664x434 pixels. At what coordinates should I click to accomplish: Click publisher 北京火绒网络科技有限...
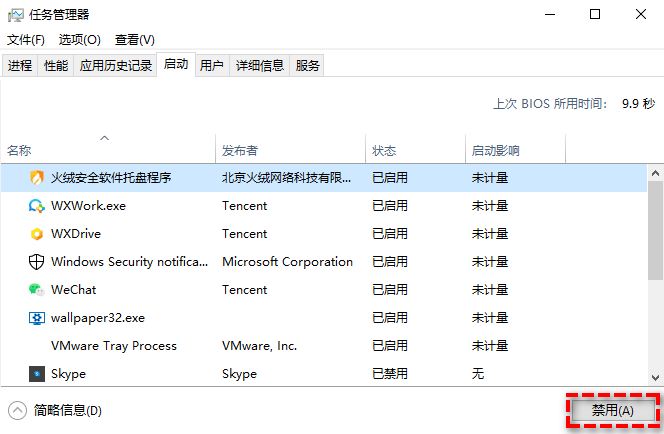pyautogui.click(x=286, y=177)
